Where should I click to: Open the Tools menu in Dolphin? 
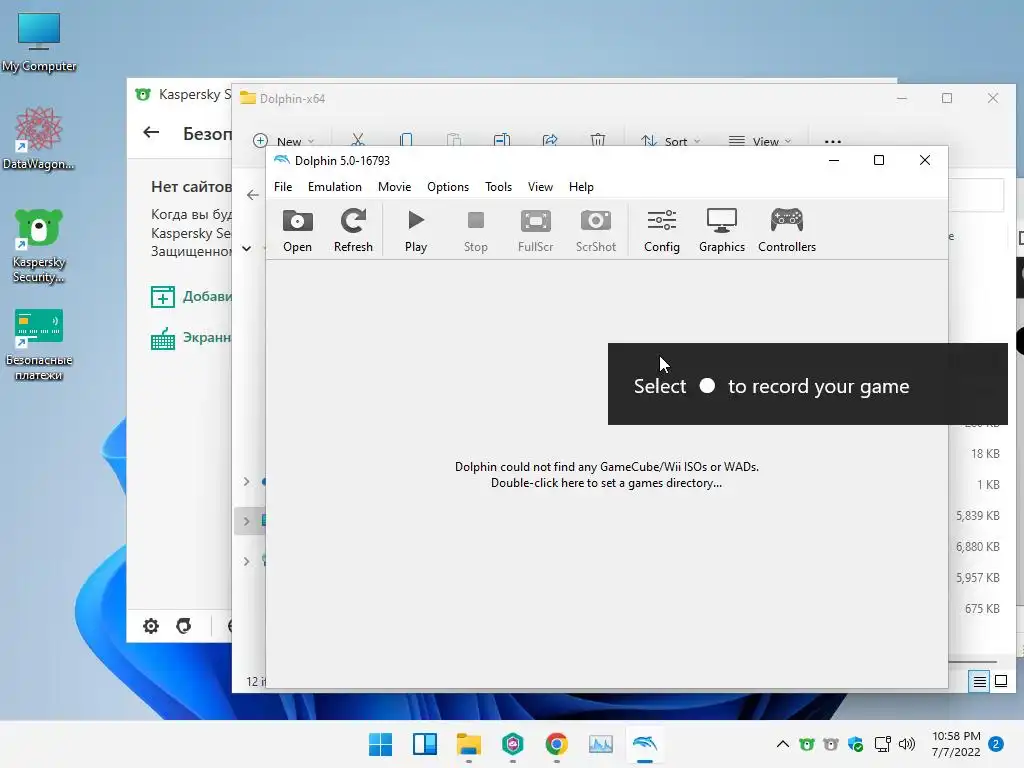[498, 187]
